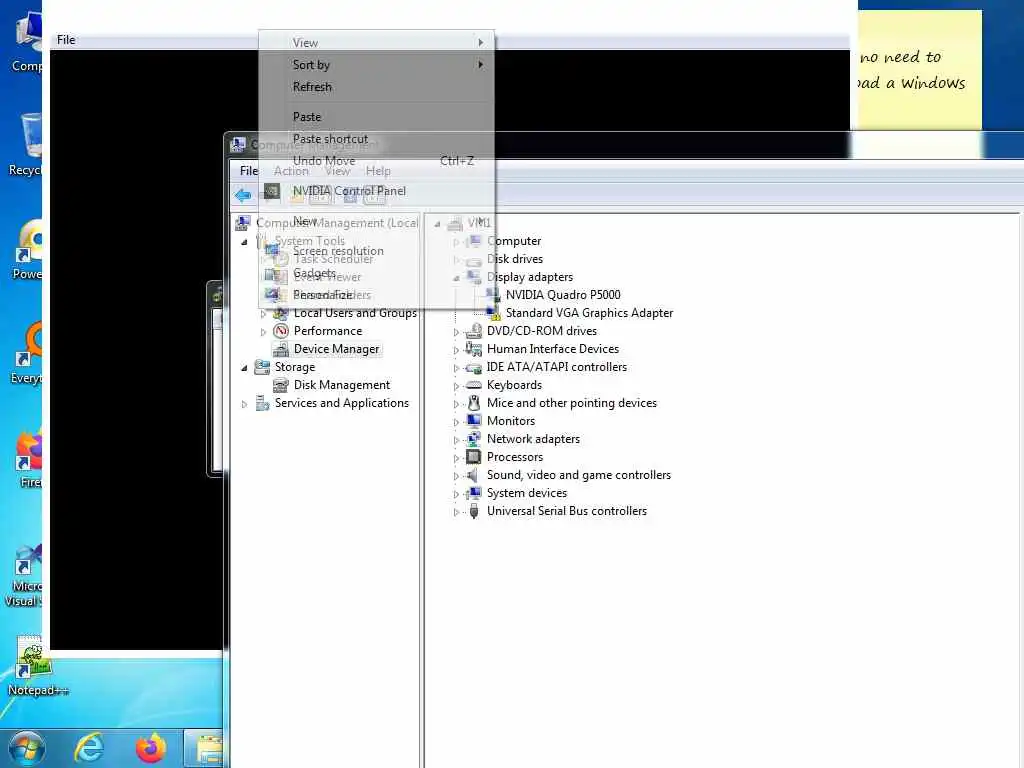Open the Start menu orb
The width and height of the screenshot is (1024, 768).
(x=27, y=747)
